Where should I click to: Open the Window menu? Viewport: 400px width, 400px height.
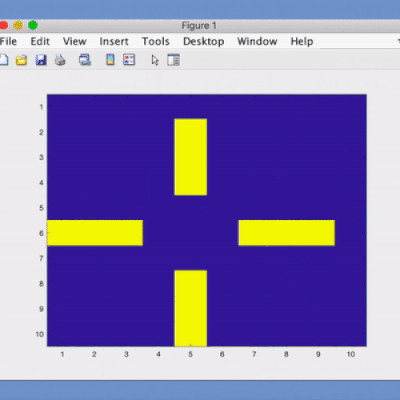click(257, 41)
